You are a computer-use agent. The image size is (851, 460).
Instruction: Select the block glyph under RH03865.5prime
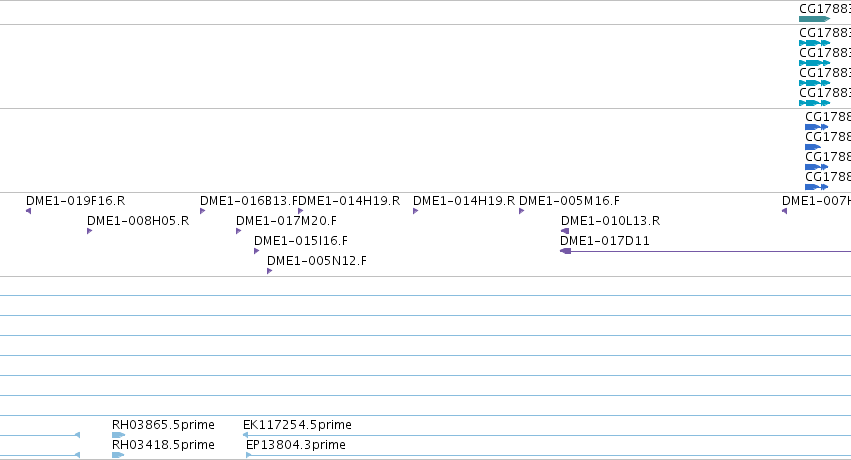[x=118, y=435]
